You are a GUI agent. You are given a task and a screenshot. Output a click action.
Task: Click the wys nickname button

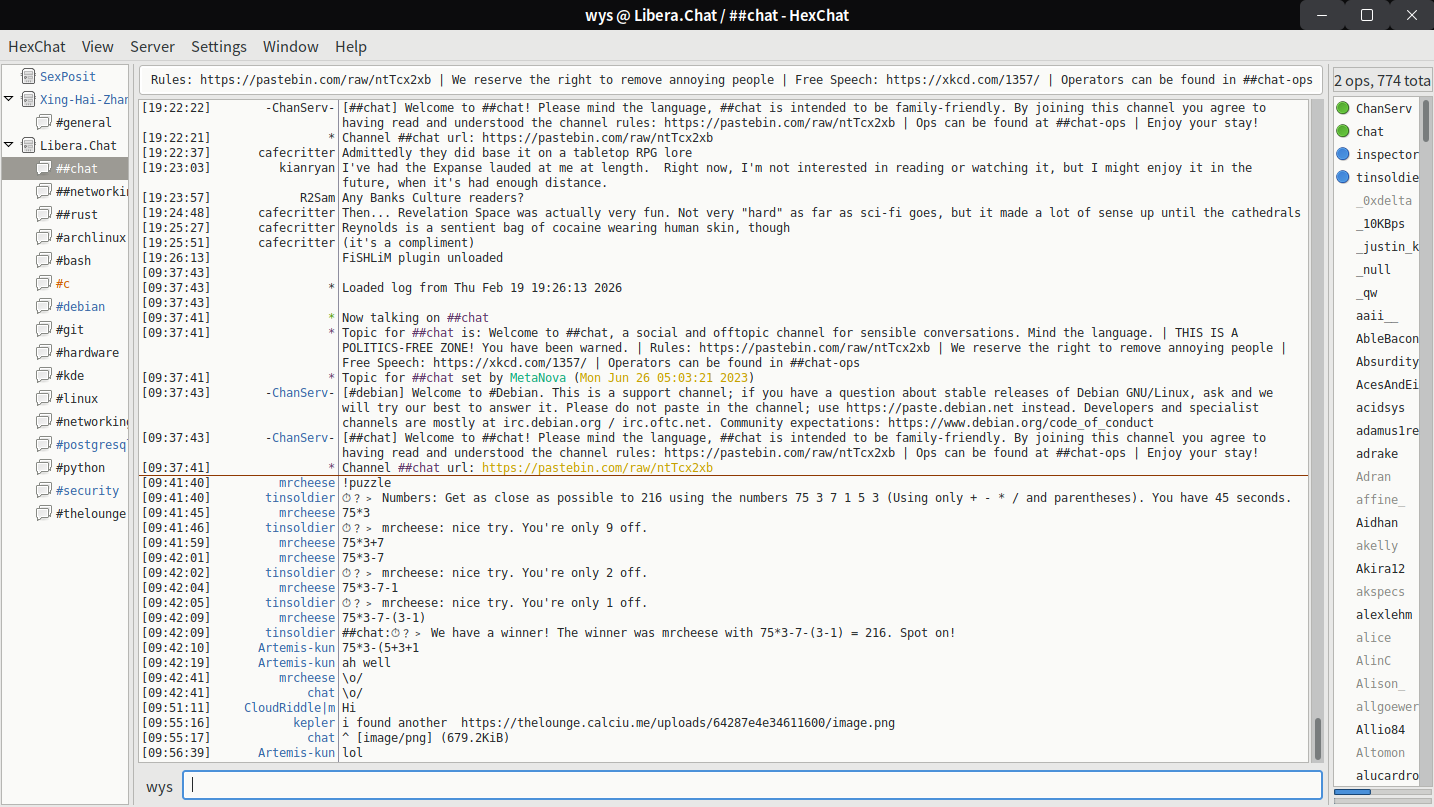tap(160, 786)
